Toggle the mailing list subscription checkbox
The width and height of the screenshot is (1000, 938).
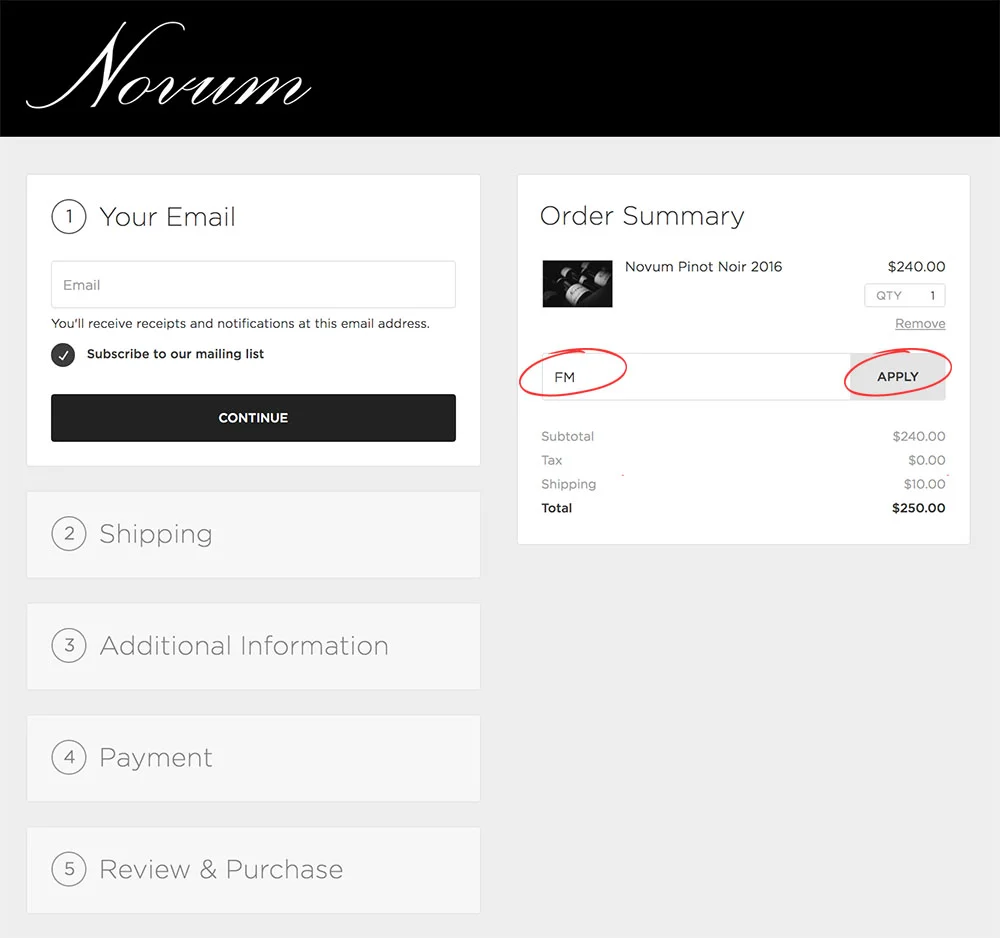coord(63,355)
